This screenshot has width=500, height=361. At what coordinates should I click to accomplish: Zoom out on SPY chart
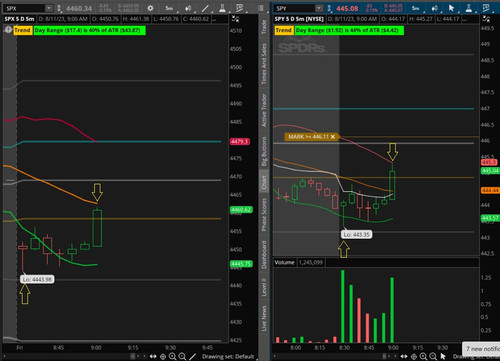(433, 356)
